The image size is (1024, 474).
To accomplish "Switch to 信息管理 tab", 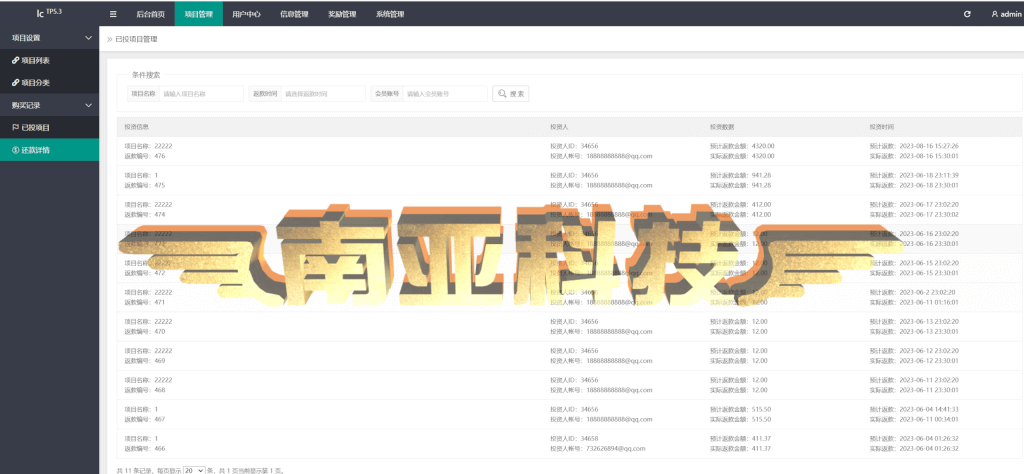I will [294, 14].
